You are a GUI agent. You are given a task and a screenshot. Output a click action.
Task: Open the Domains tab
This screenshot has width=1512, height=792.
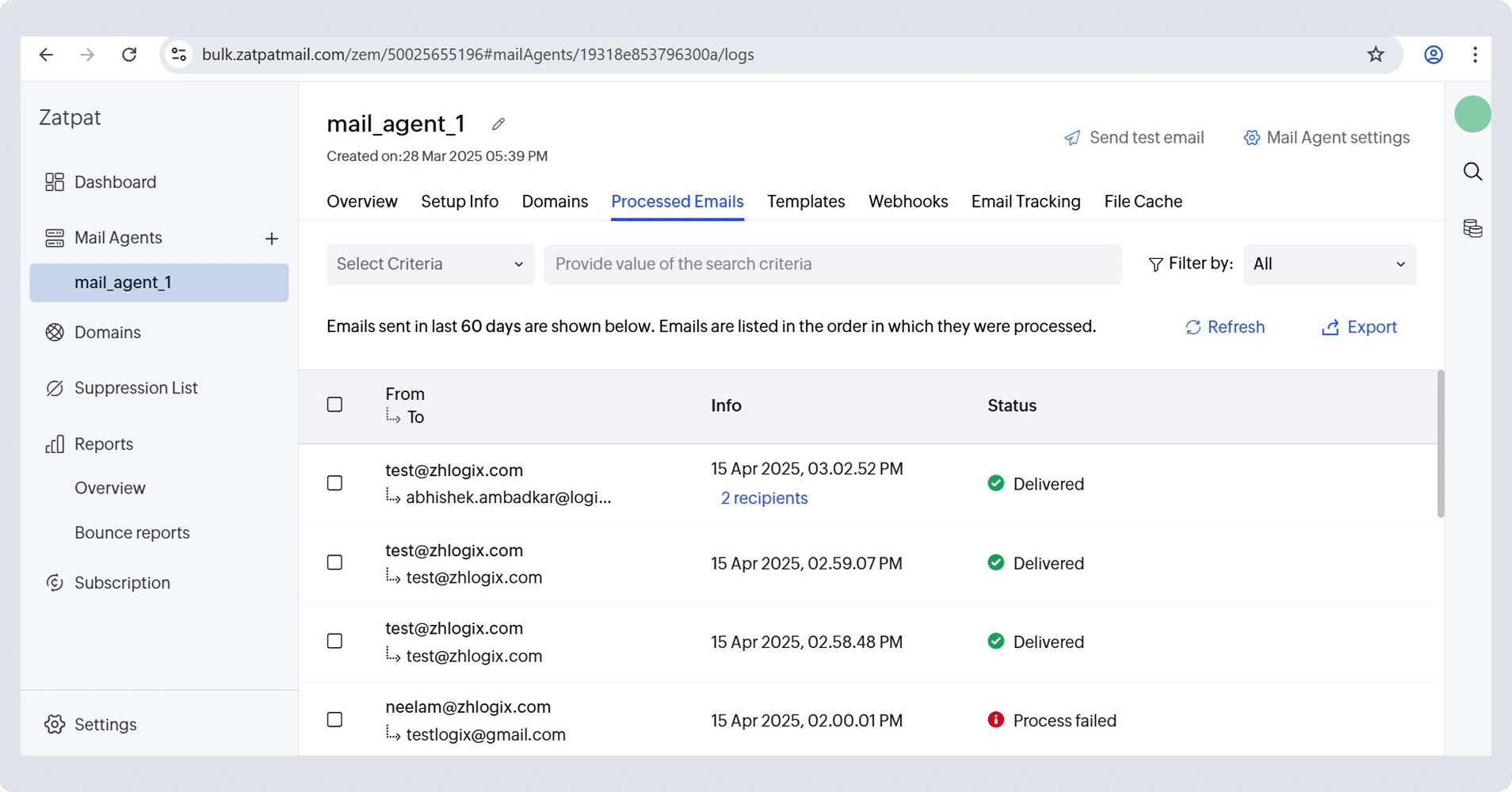[555, 202]
